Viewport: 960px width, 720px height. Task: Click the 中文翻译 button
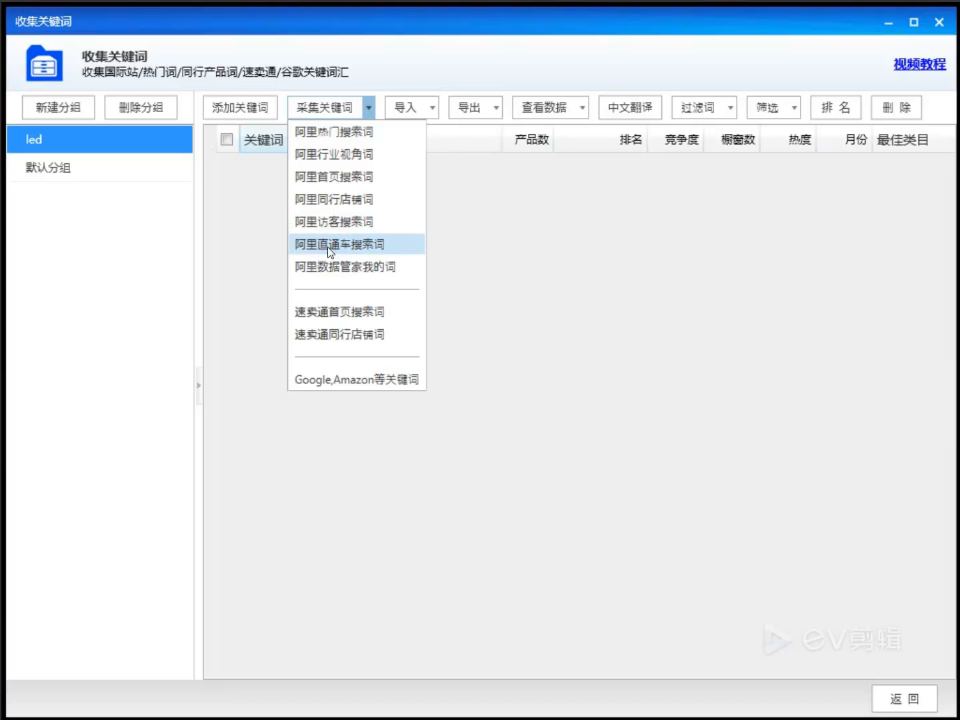coord(630,108)
